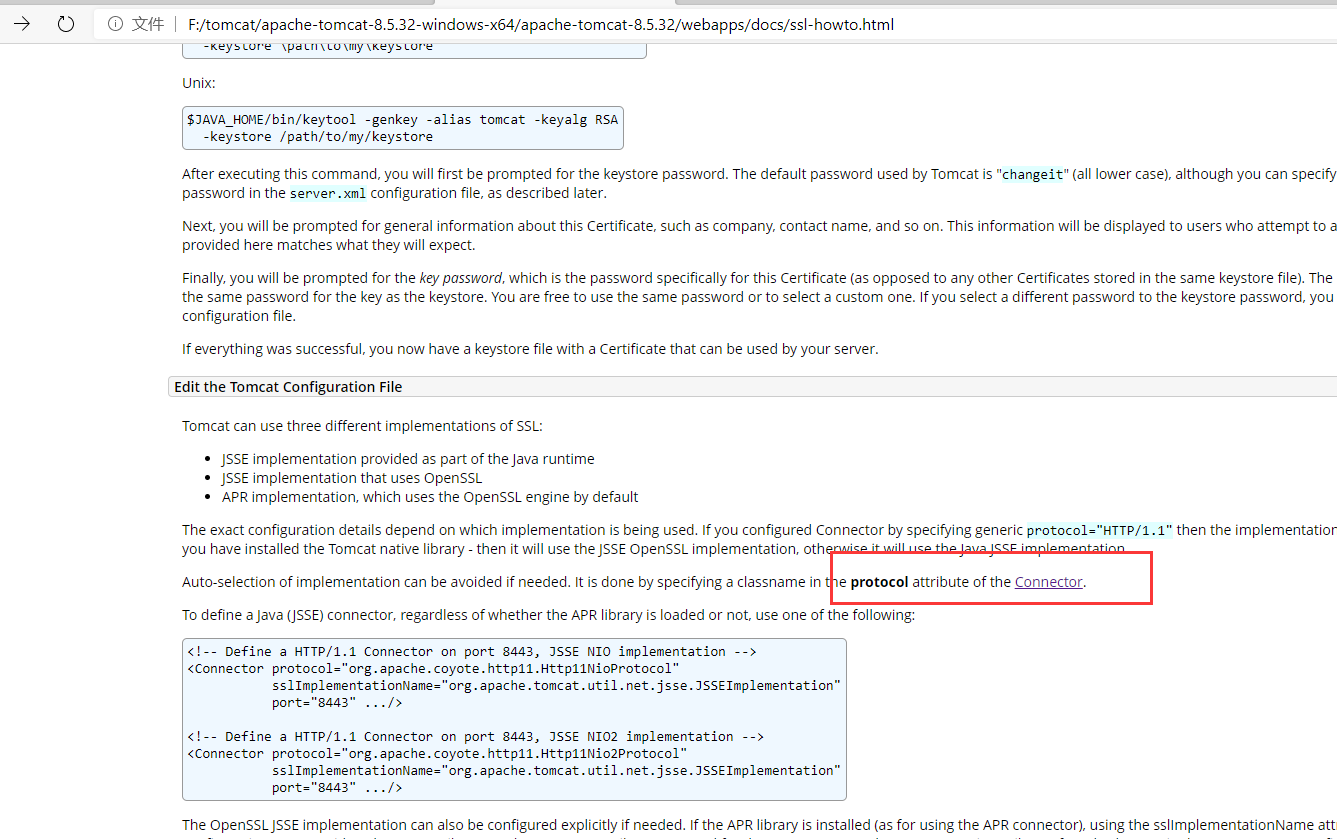Click the bold 'protocol' word
Image resolution: width=1337 pixels, height=839 pixels.
click(x=879, y=581)
